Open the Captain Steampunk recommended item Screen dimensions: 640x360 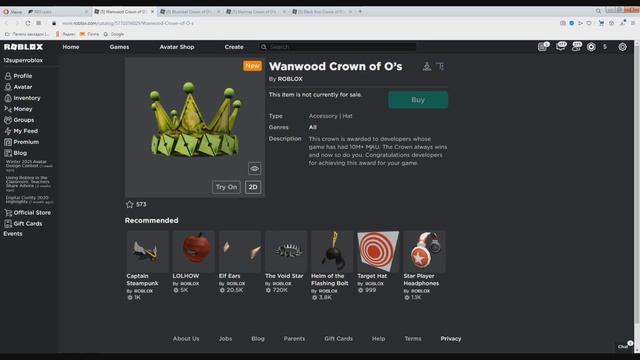[147, 265]
